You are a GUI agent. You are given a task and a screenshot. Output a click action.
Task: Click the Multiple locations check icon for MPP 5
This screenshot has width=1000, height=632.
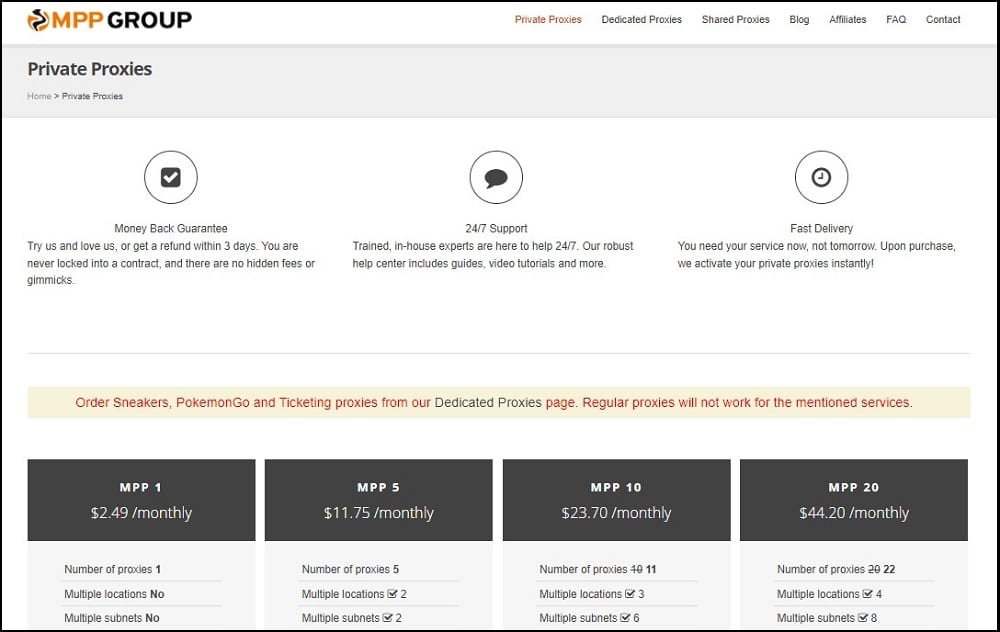pos(392,594)
